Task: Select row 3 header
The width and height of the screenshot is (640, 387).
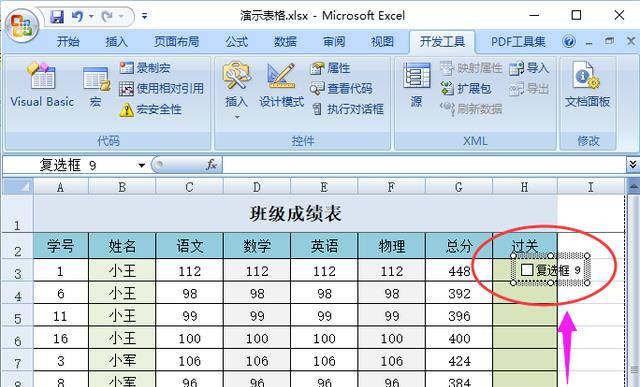Action: click(18, 271)
